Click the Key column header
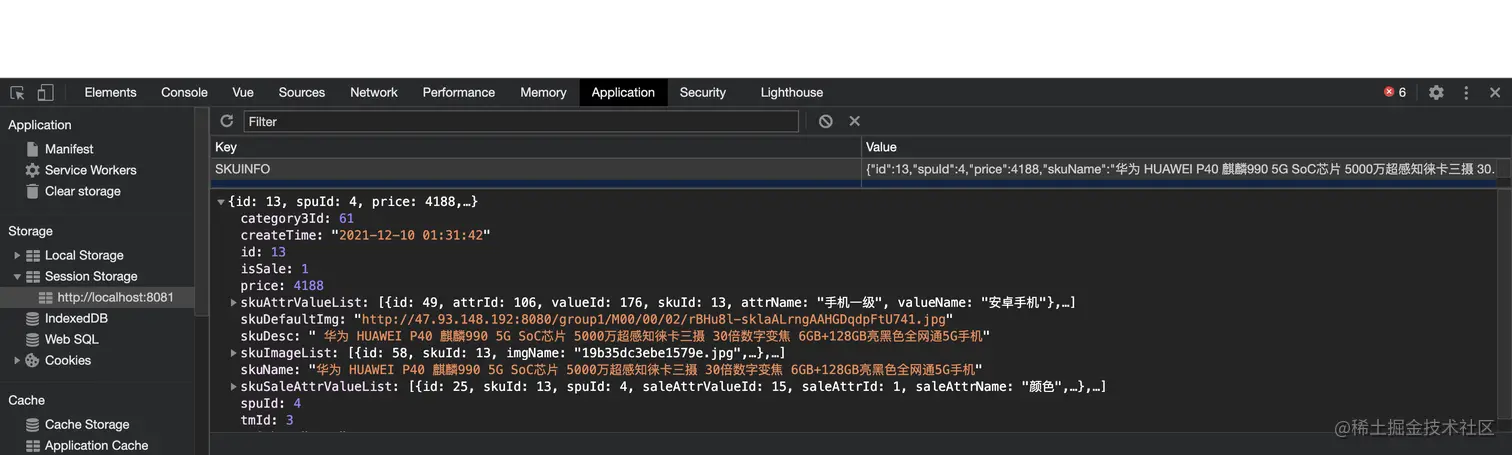The image size is (1512, 455). point(536,147)
